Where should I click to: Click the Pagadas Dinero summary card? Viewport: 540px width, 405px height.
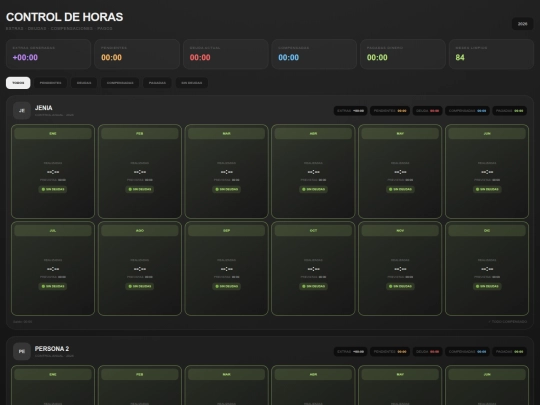point(403,54)
